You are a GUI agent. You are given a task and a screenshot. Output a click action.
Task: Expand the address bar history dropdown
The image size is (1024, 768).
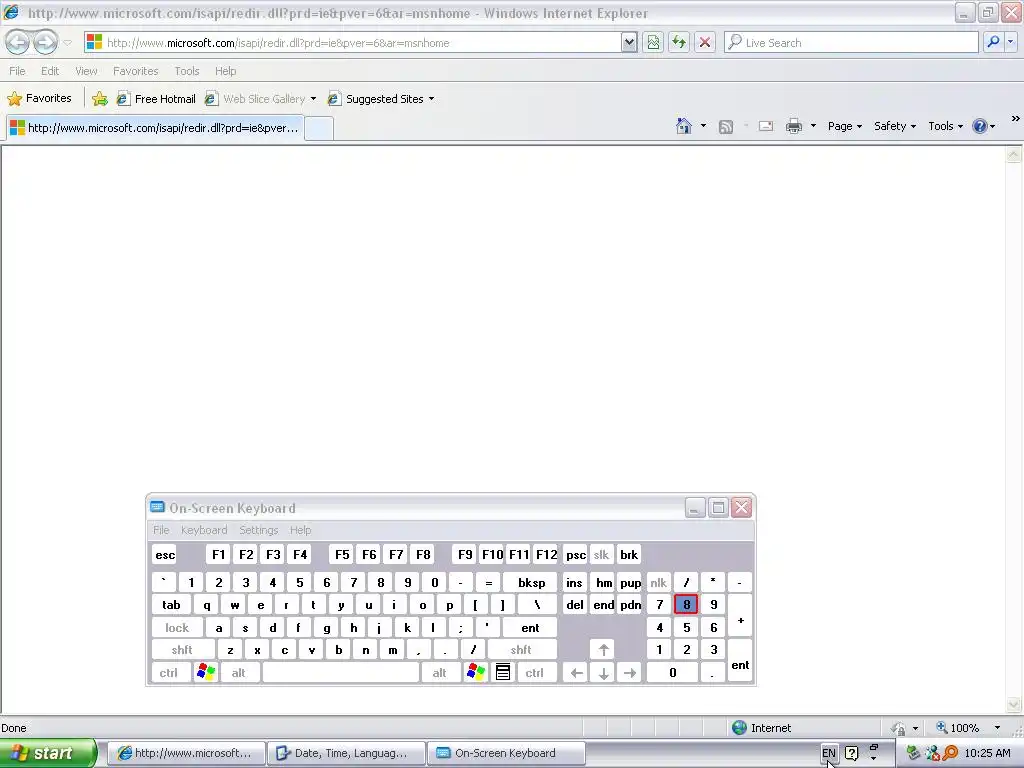629,42
